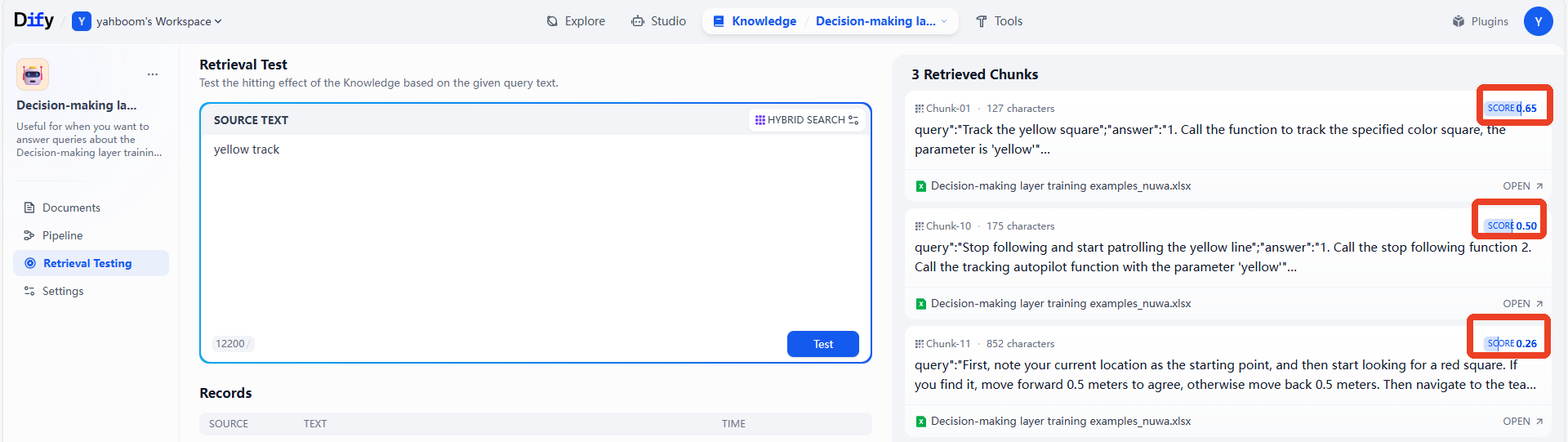Click the source text input area
Image resolution: width=1568 pixels, height=442 pixels.
(535, 233)
